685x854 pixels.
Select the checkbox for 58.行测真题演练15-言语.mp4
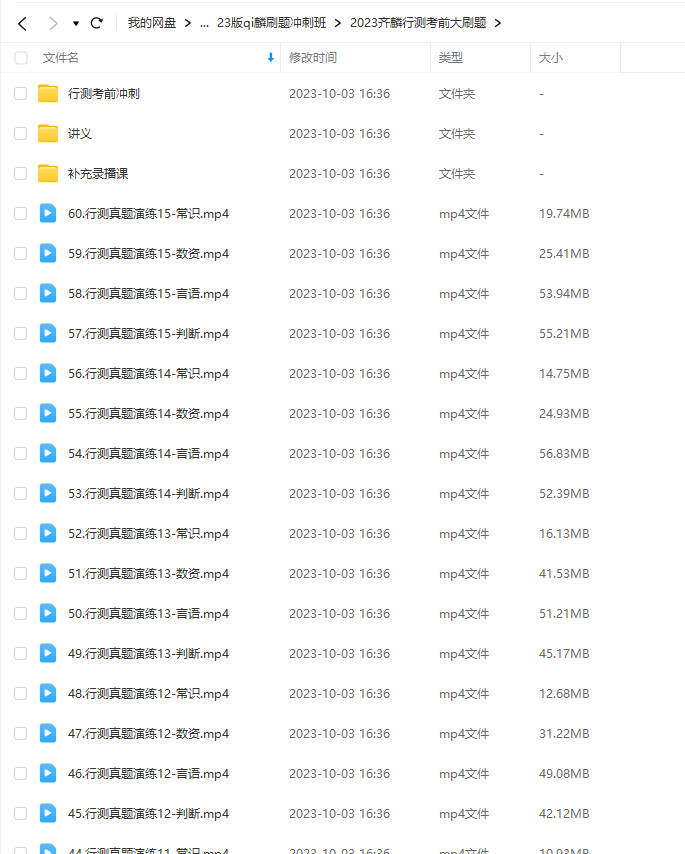(21, 294)
